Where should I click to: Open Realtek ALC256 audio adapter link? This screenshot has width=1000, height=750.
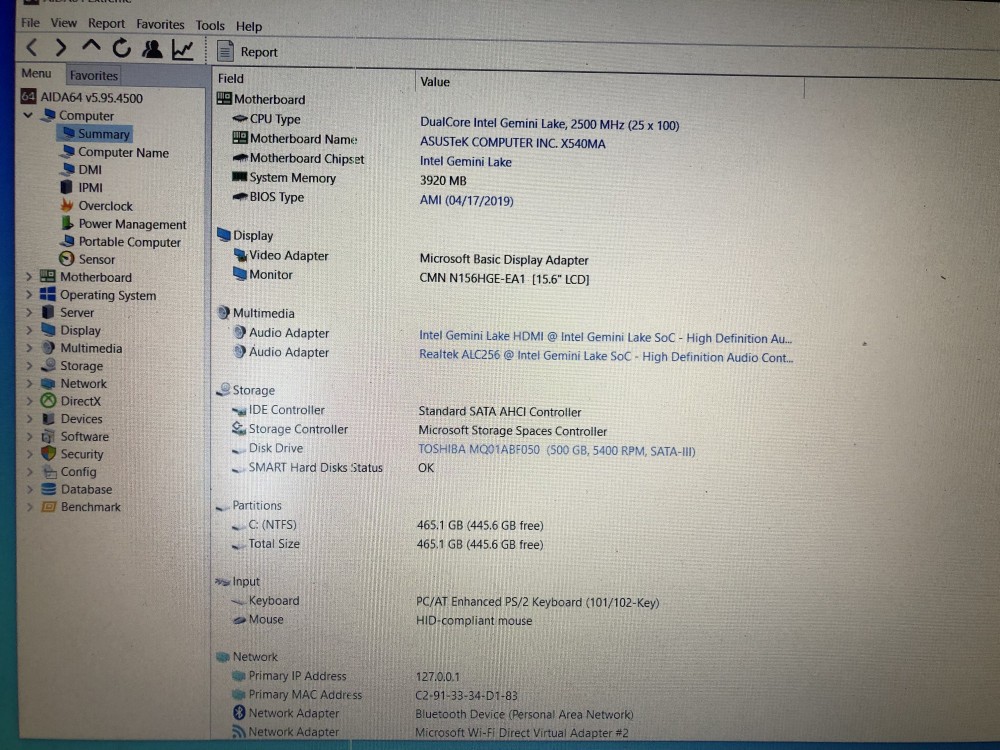point(606,357)
